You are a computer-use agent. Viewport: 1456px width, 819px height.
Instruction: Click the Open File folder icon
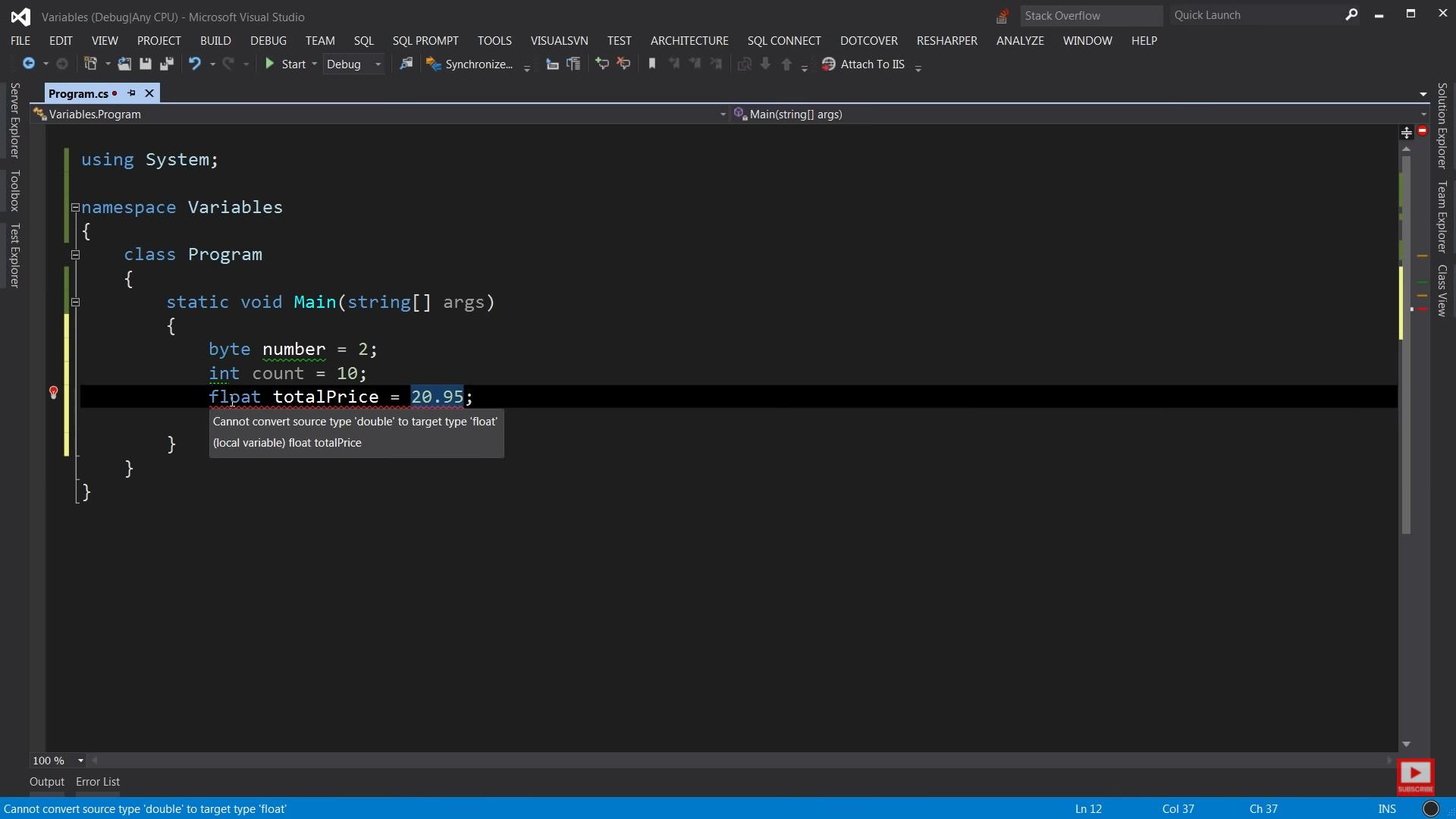(124, 64)
